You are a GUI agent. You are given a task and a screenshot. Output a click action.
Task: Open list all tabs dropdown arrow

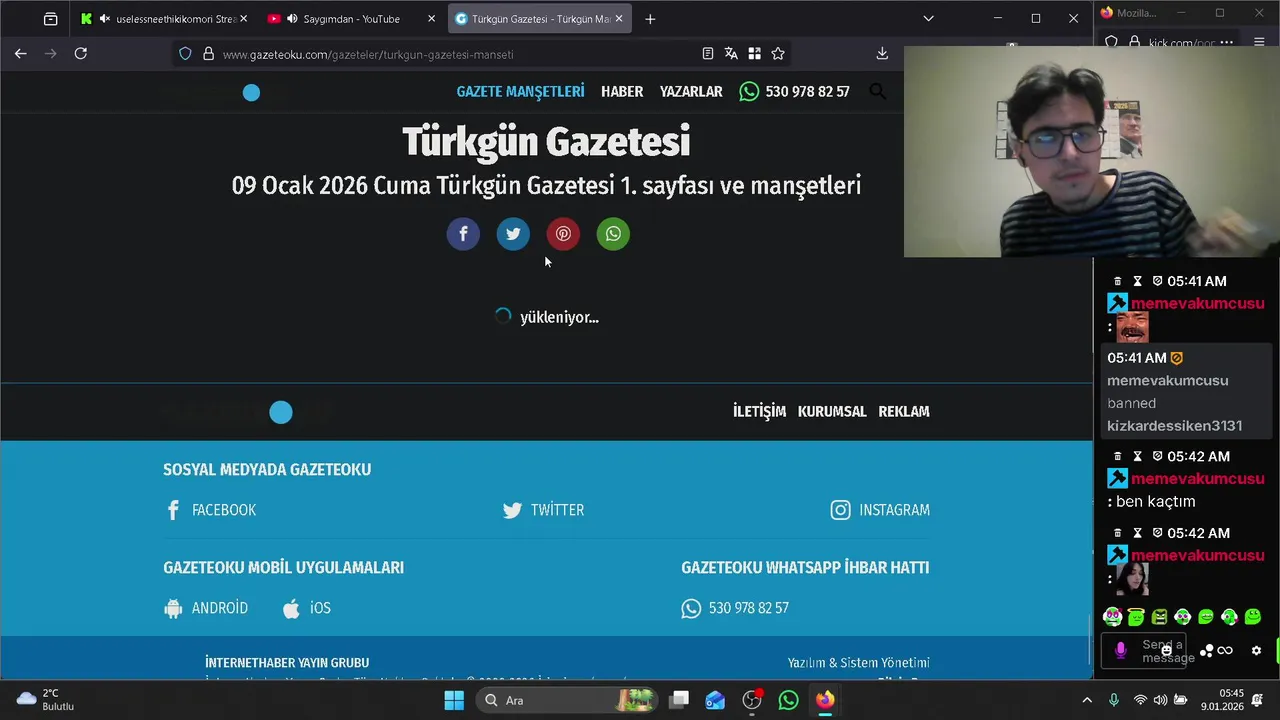[928, 19]
